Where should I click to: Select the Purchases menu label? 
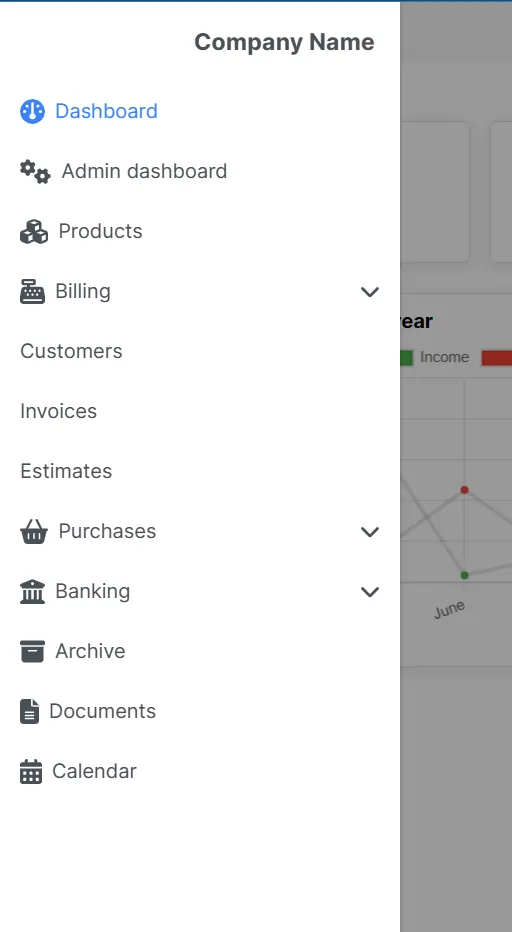107,531
